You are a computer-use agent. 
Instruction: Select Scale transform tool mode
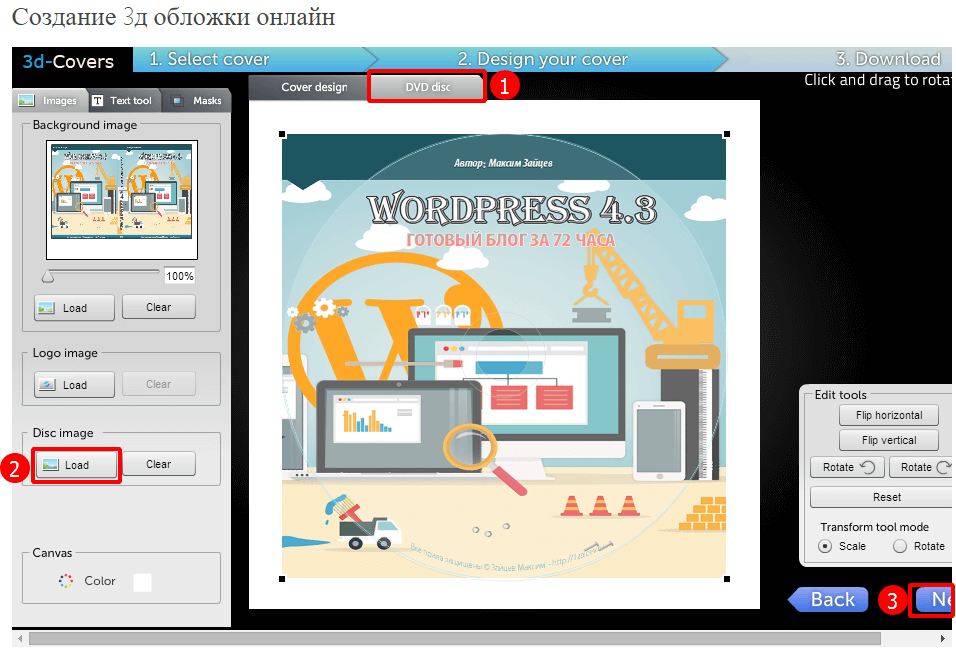pos(826,546)
